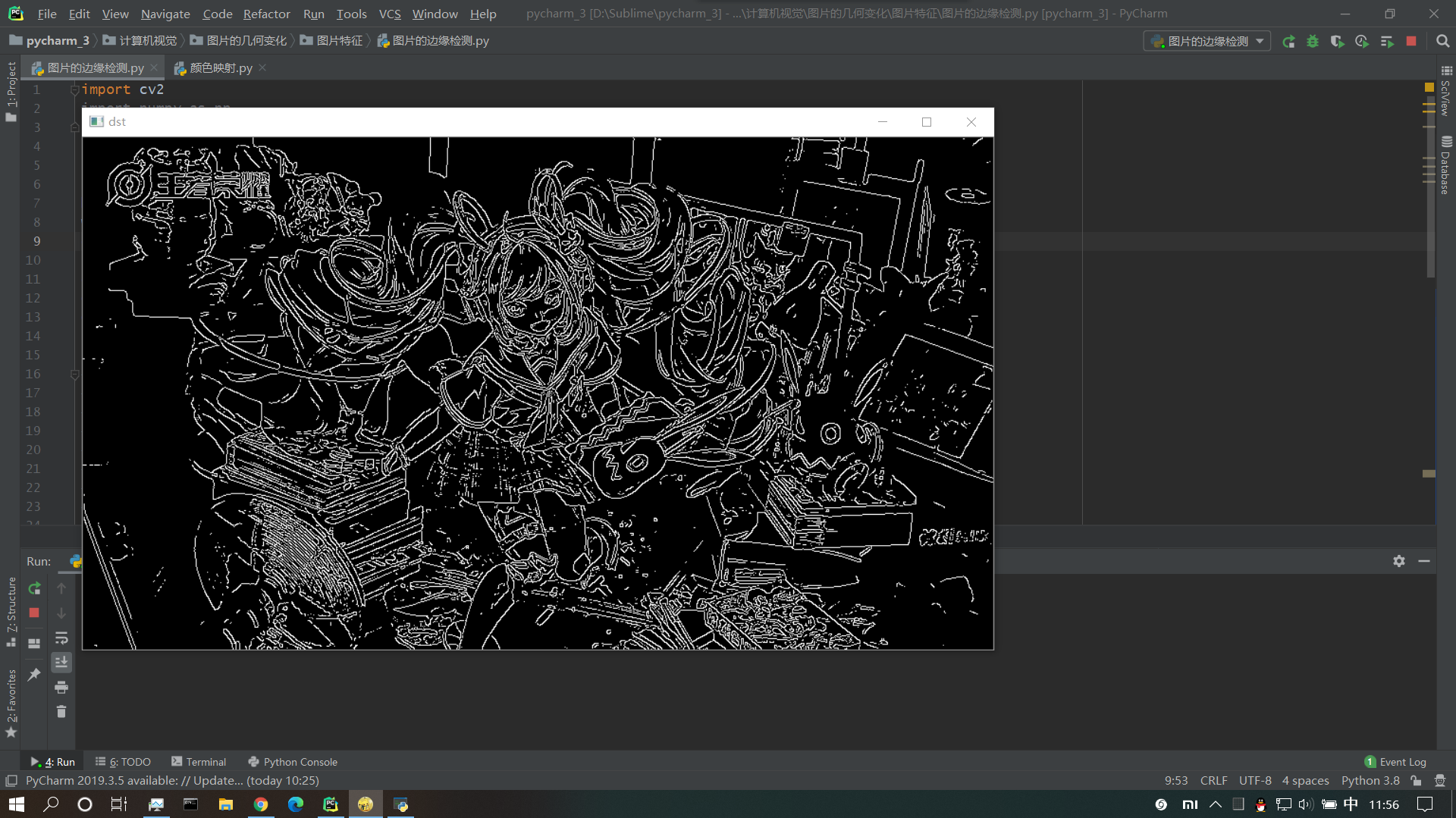This screenshot has height=818, width=1456.
Task: Collapse code fold marker at line 1
Action: point(74,89)
